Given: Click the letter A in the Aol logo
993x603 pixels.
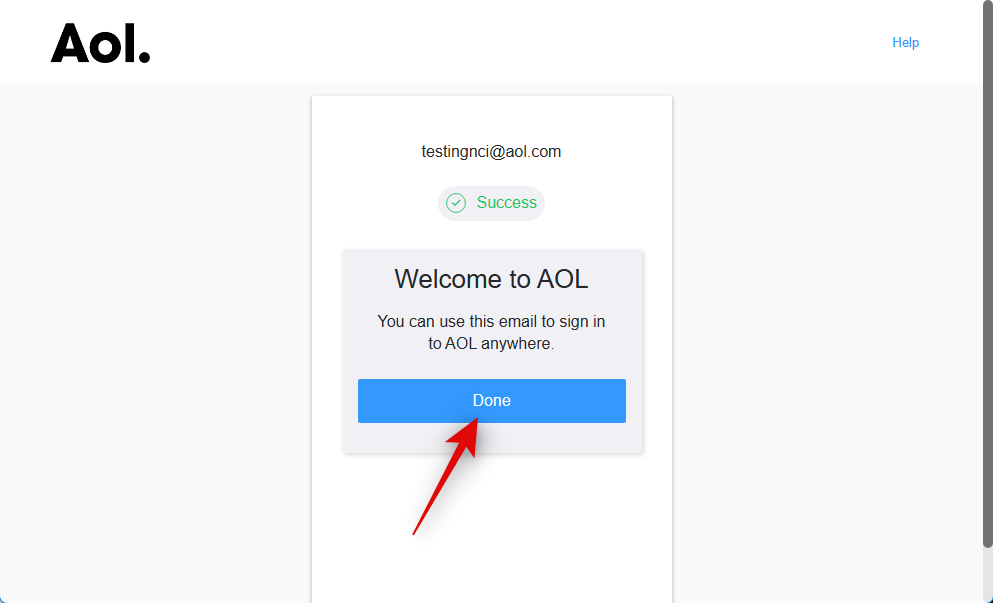Looking at the screenshot, I should click(x=70, y=44).
